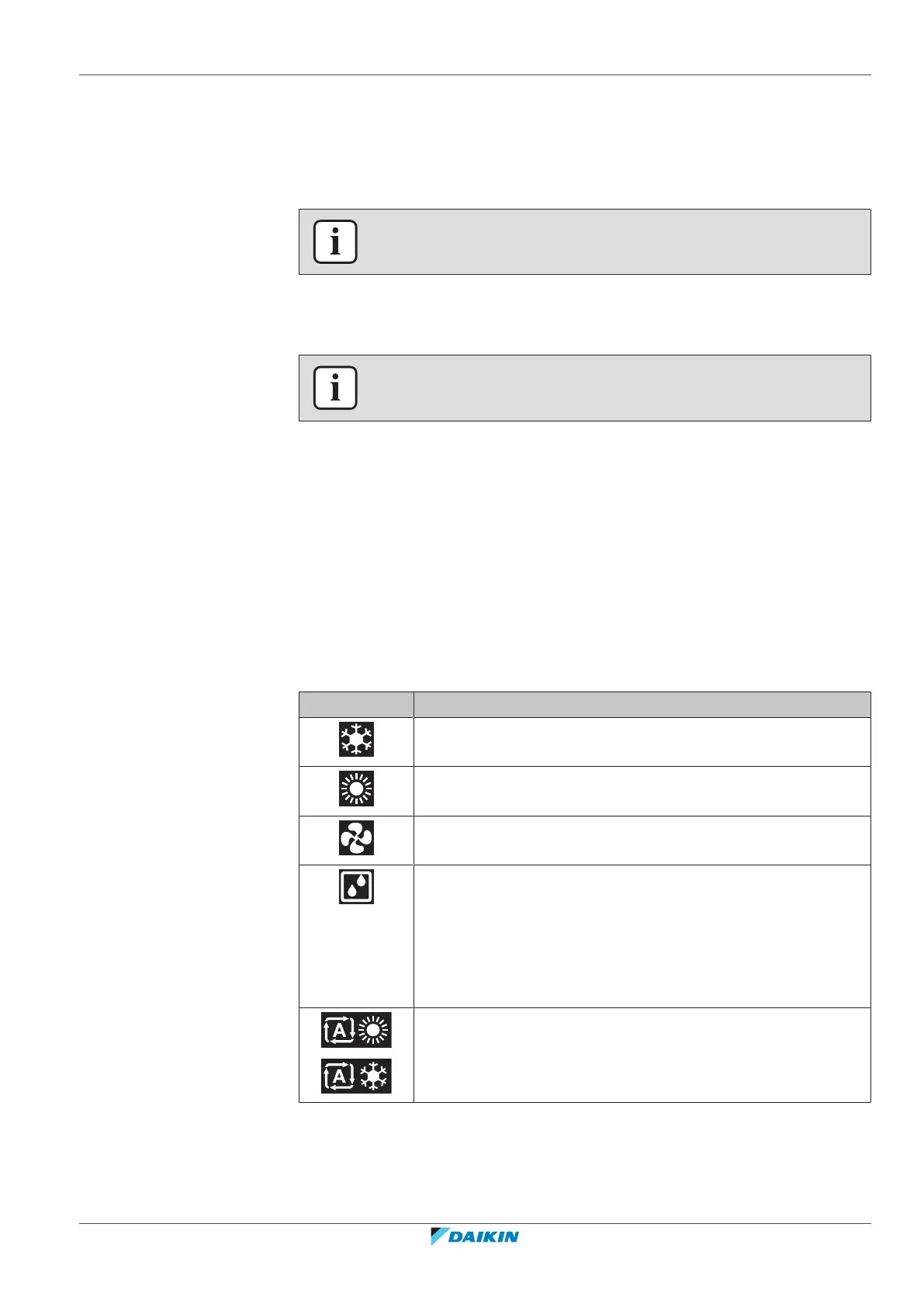
Task: Click the empty cell beside the snowflake icon
Action: [642, 742]
